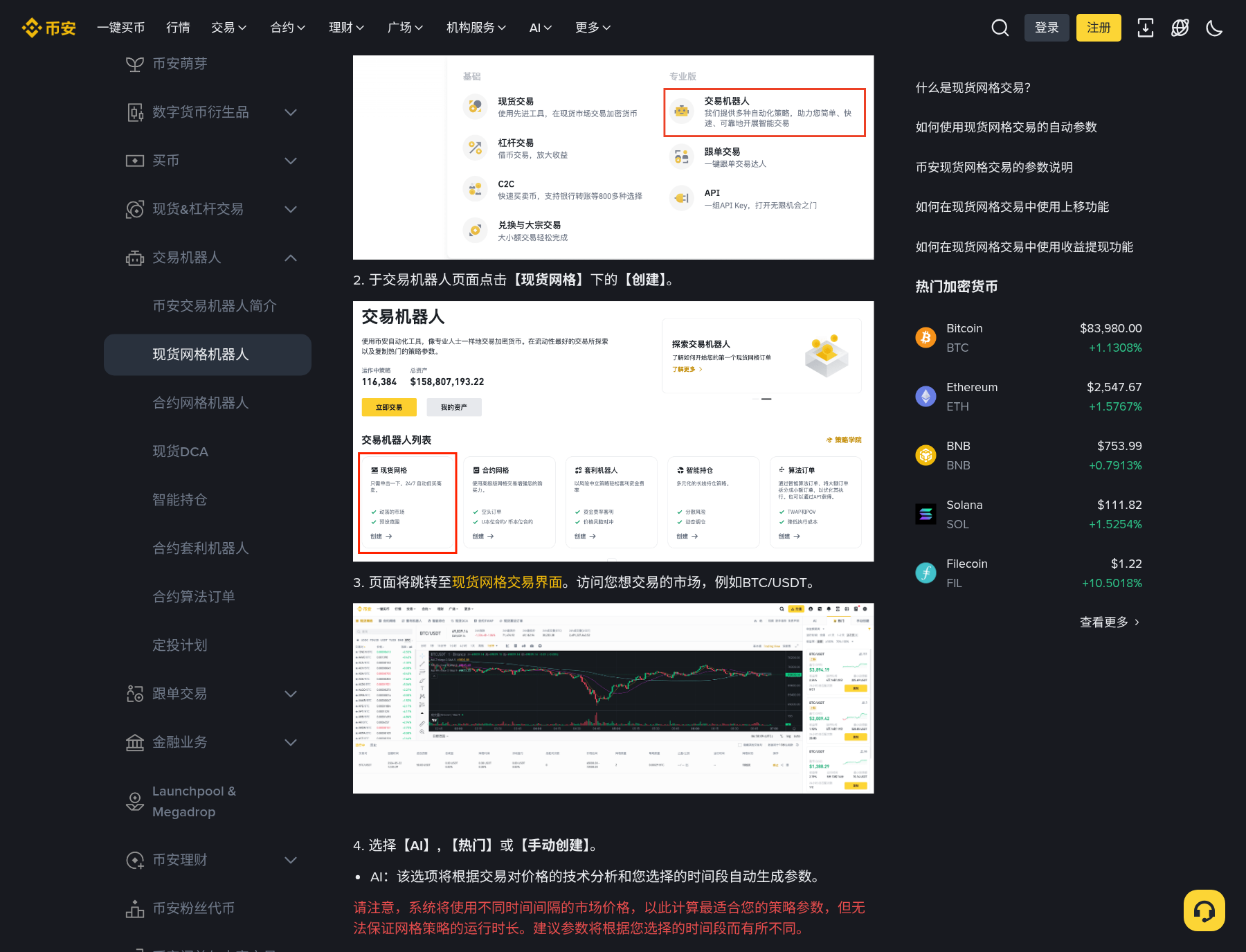This screenshot has width=1246, height=952.
Task: Click the BNB coin icon
Action: [926, 455]
